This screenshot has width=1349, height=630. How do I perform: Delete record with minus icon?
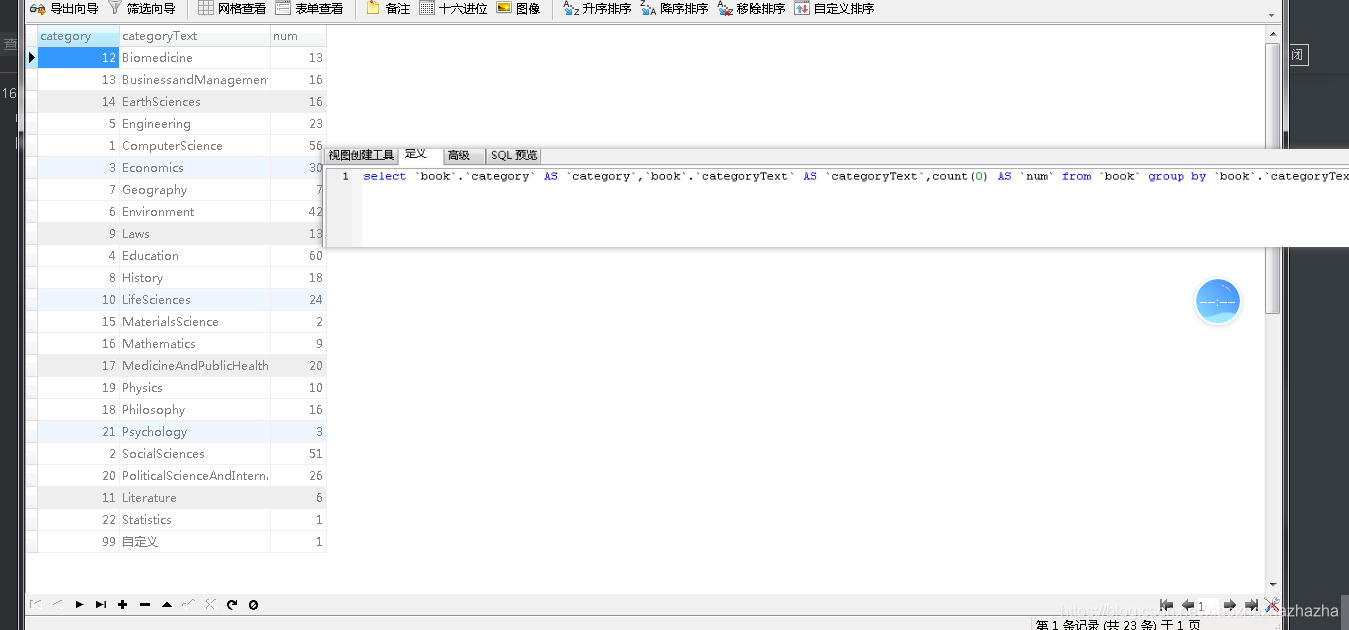point(145,604)
